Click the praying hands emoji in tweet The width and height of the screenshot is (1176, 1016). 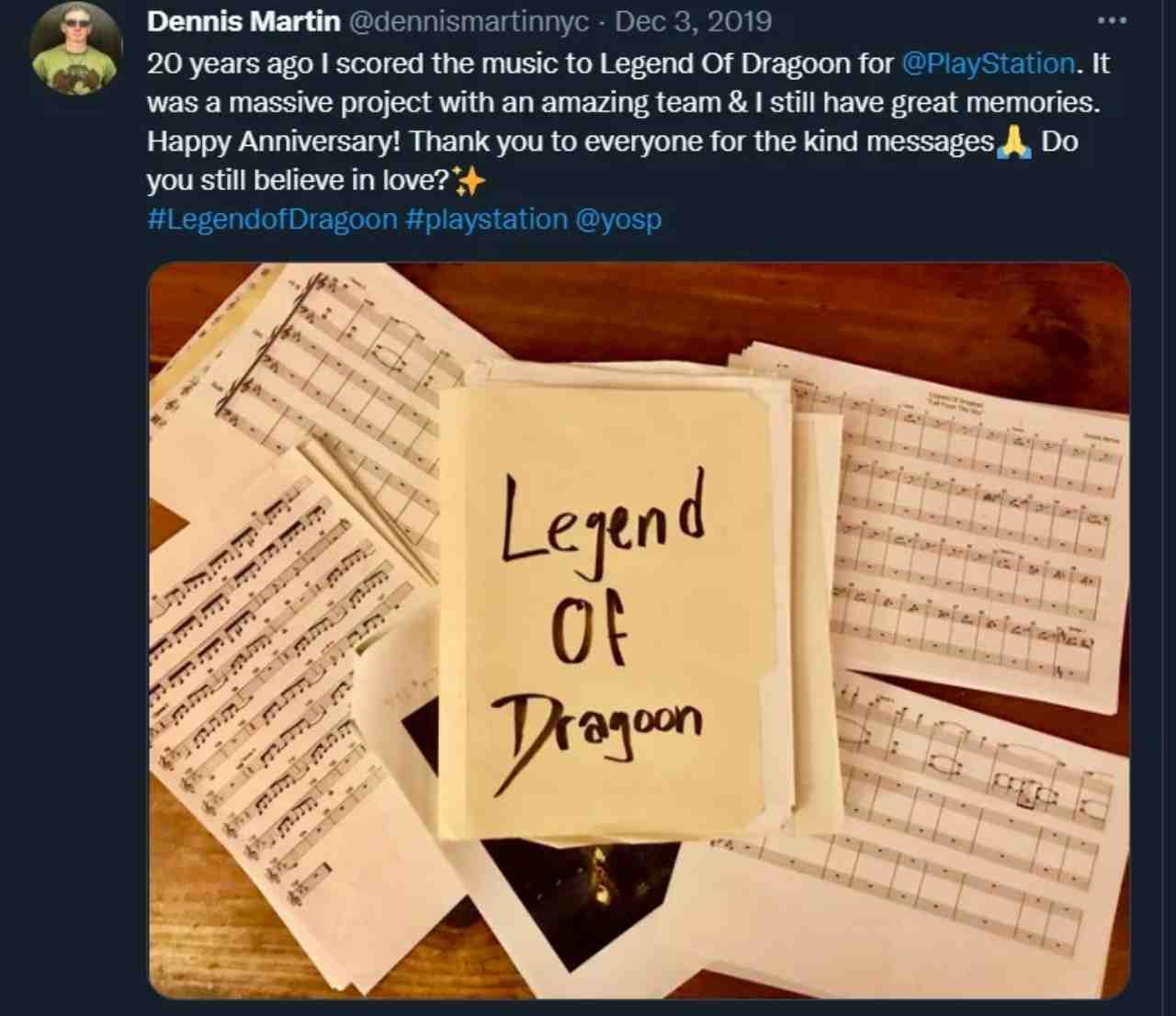pyautogui.click(x=1013, y=142)
